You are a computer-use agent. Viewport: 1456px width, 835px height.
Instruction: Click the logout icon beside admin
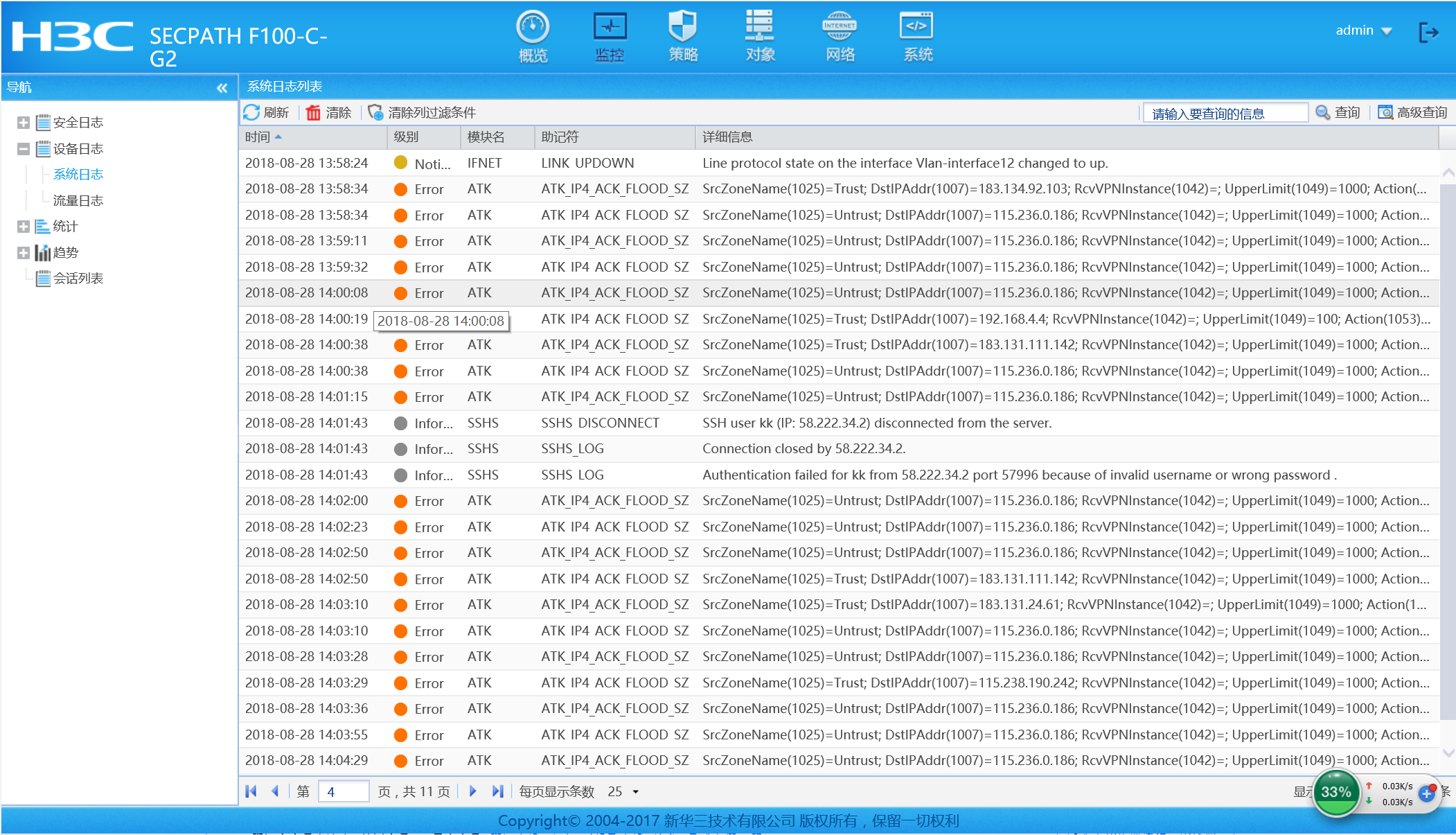tap(1428, 32)
